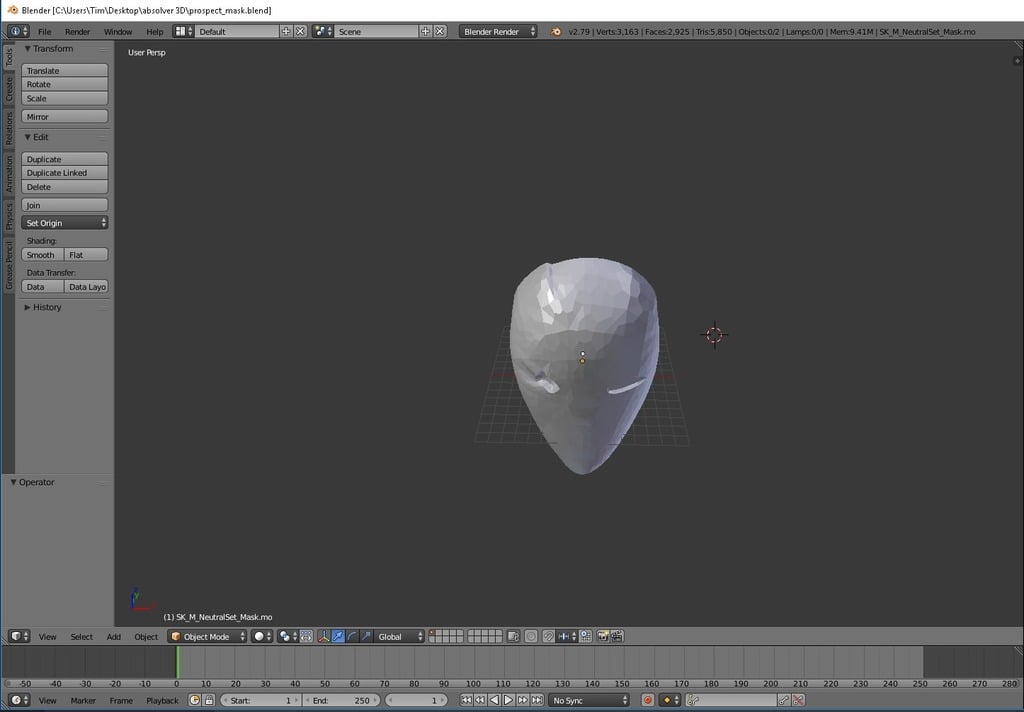Play the animation forward
The height and width of the screenshot is (712, 1024).
[x=508, y=700]
